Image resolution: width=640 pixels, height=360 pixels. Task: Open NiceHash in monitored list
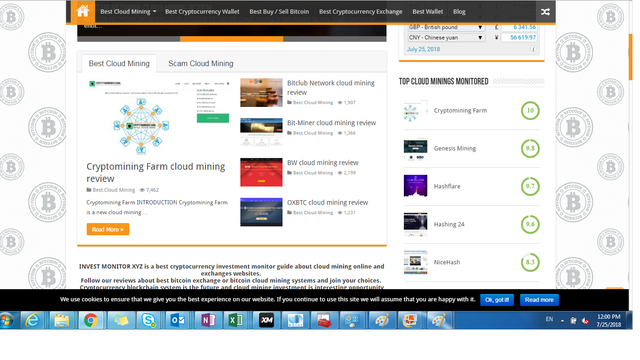coord(447,262)
